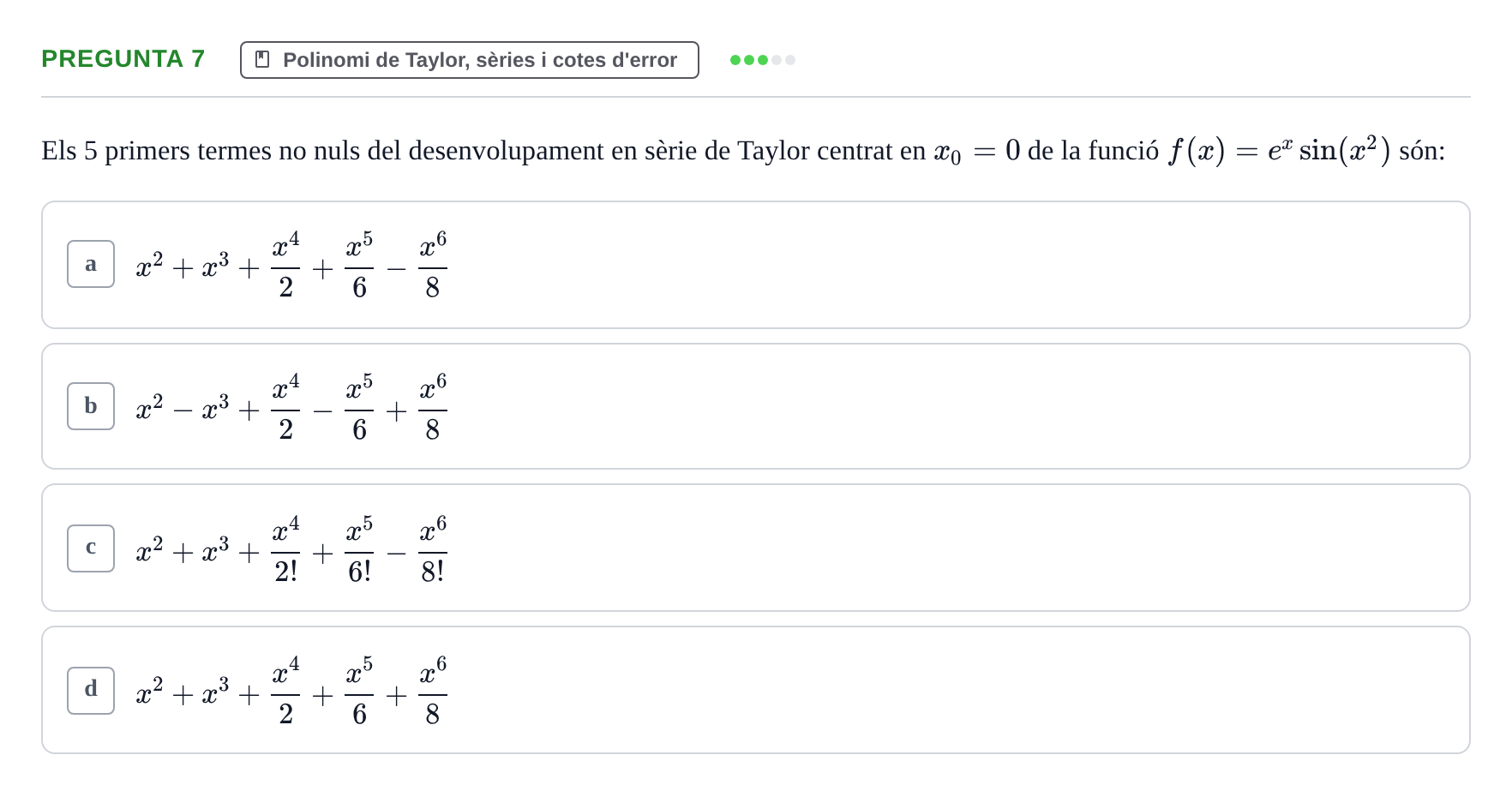
Task: Click the second green difficulty dot
Action: (x=749, y=60)
